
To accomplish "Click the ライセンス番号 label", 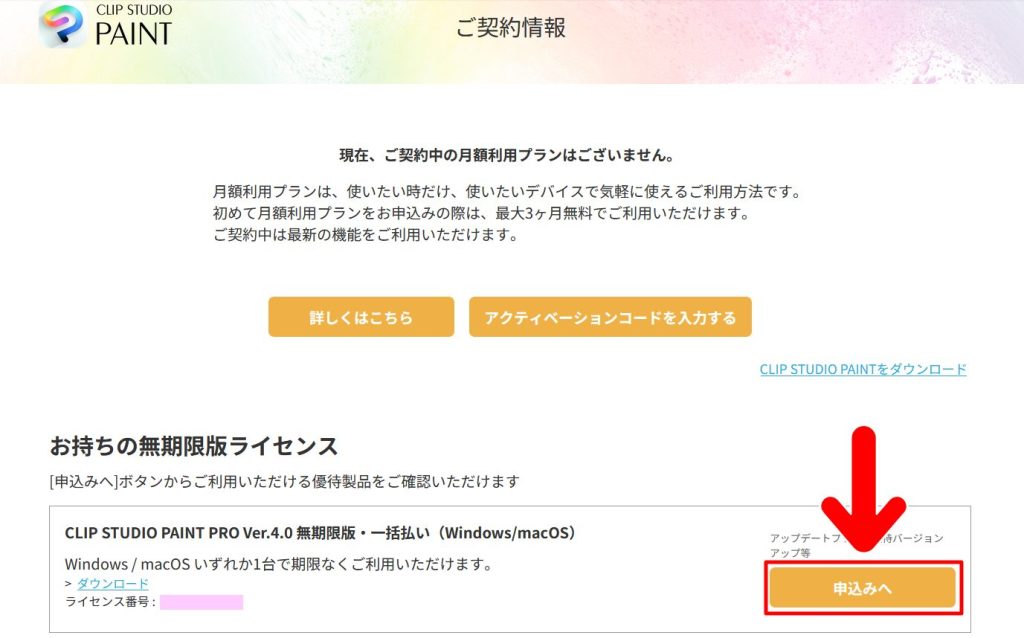I will [x=110, y=602].
